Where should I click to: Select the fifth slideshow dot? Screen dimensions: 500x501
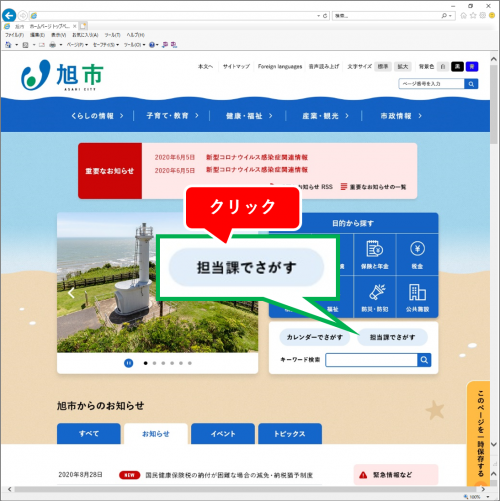click(x=181, y=363)
